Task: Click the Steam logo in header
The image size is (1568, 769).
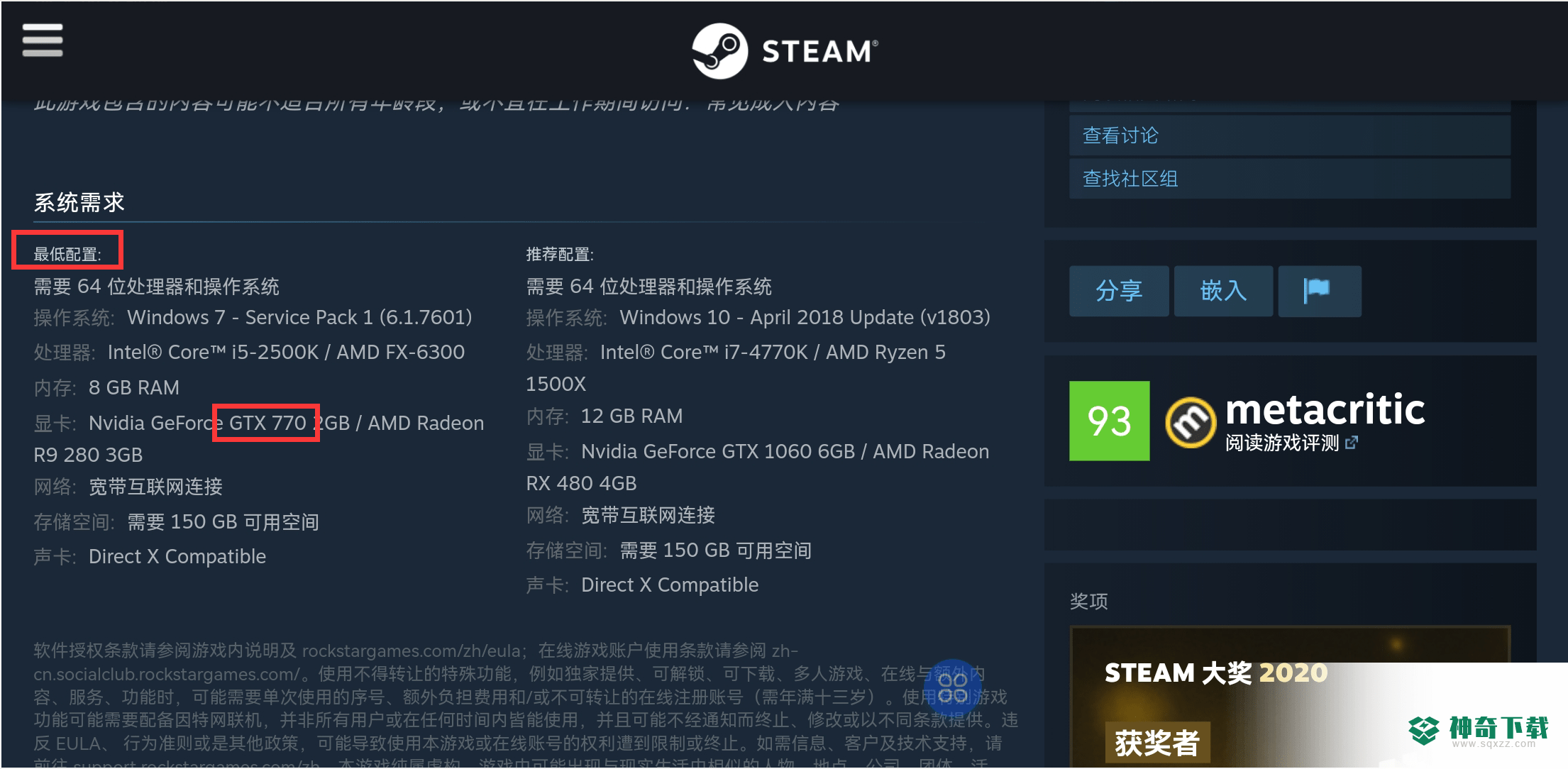Action: [785, 50]
